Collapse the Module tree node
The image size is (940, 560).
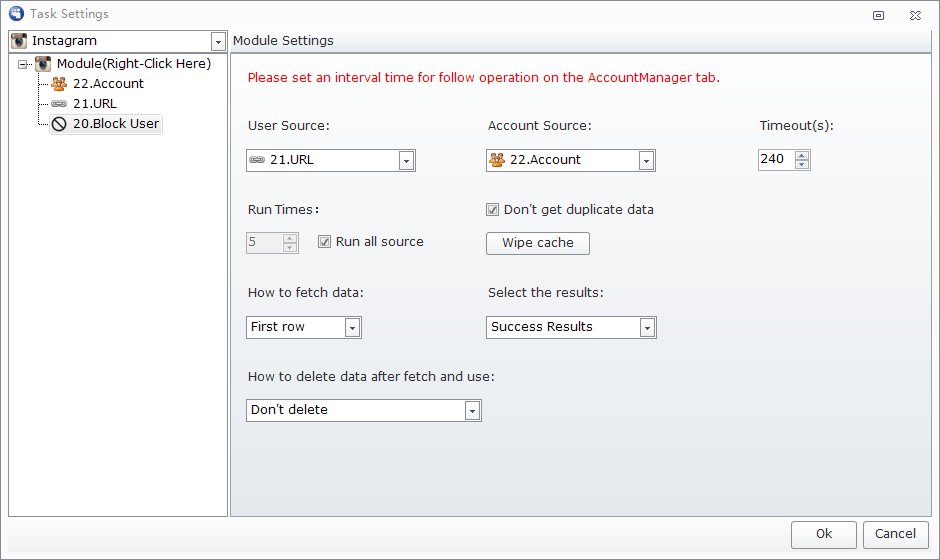pyautogui.click(x=23, y=64)
